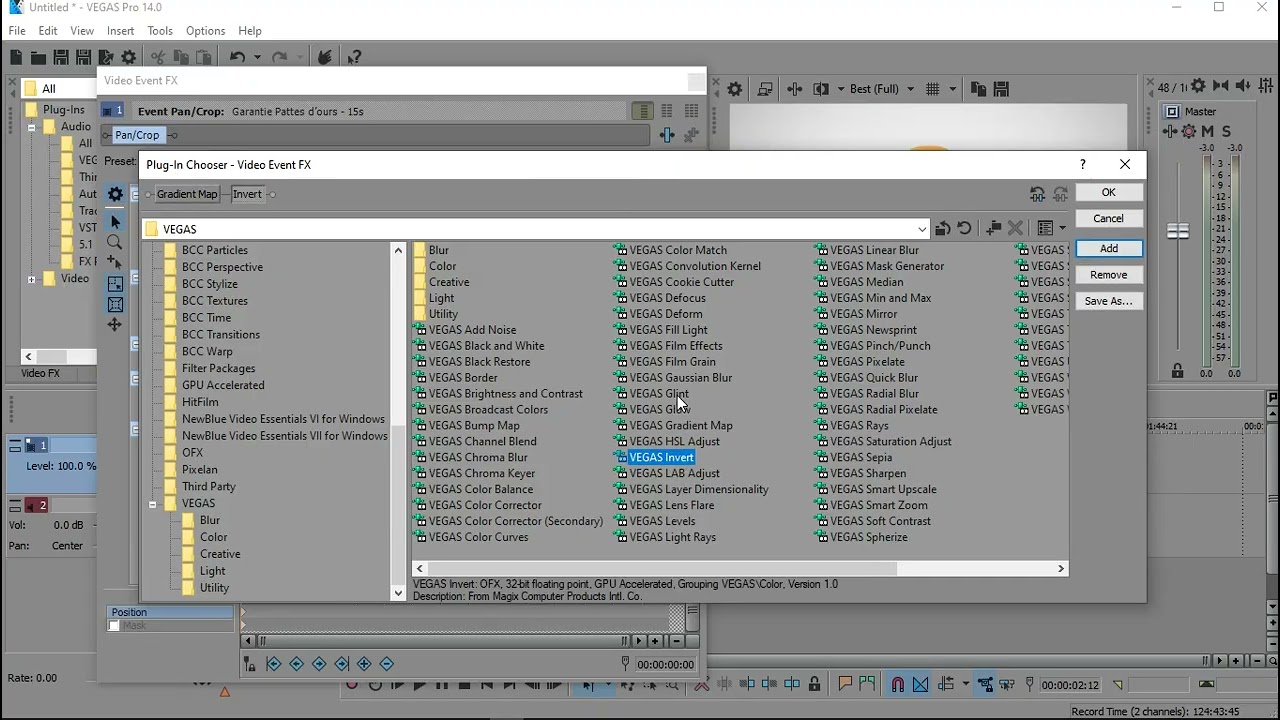Click preview on external monitor icon
Screen dimensions: 1280x720
pos(765,89)
